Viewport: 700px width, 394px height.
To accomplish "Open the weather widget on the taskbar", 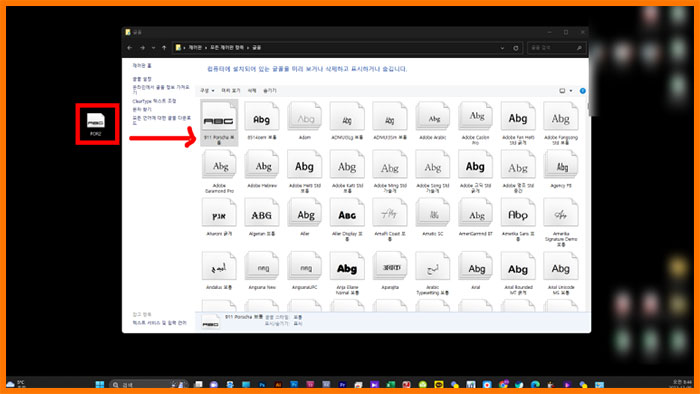I will click(16, 384).
